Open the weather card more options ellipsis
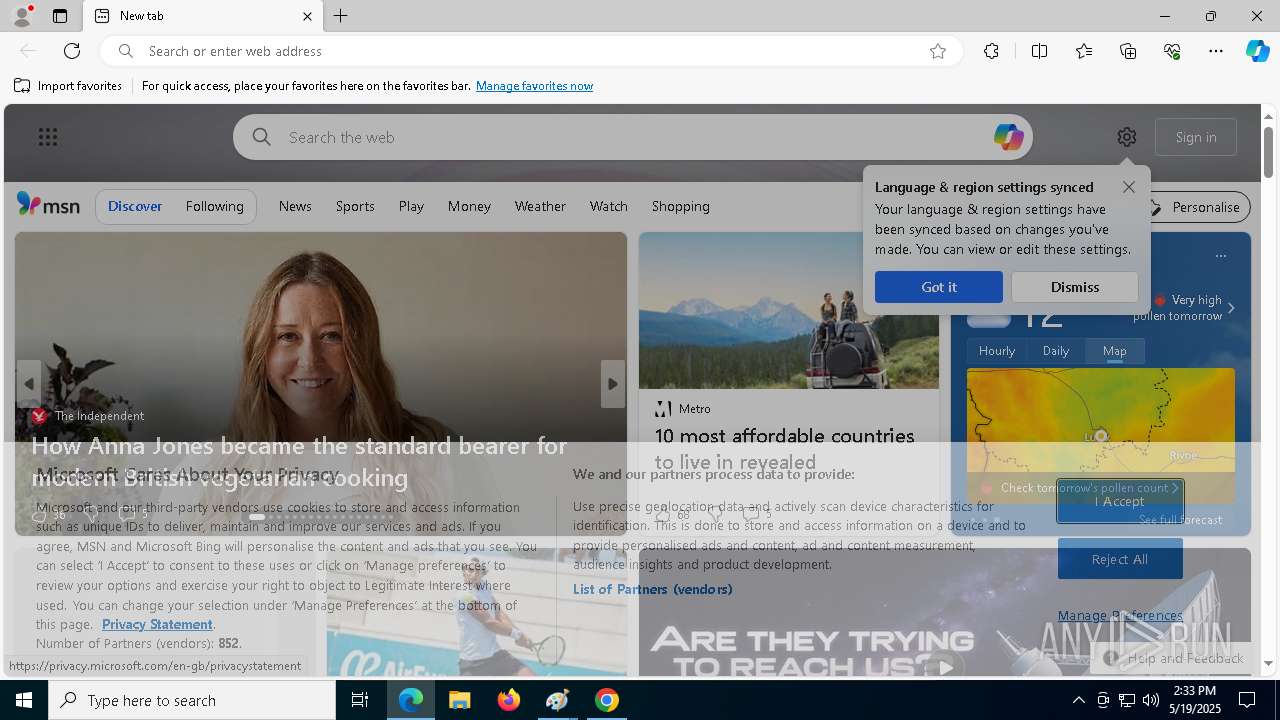The image size is (1280, 720). (1221, 256)
